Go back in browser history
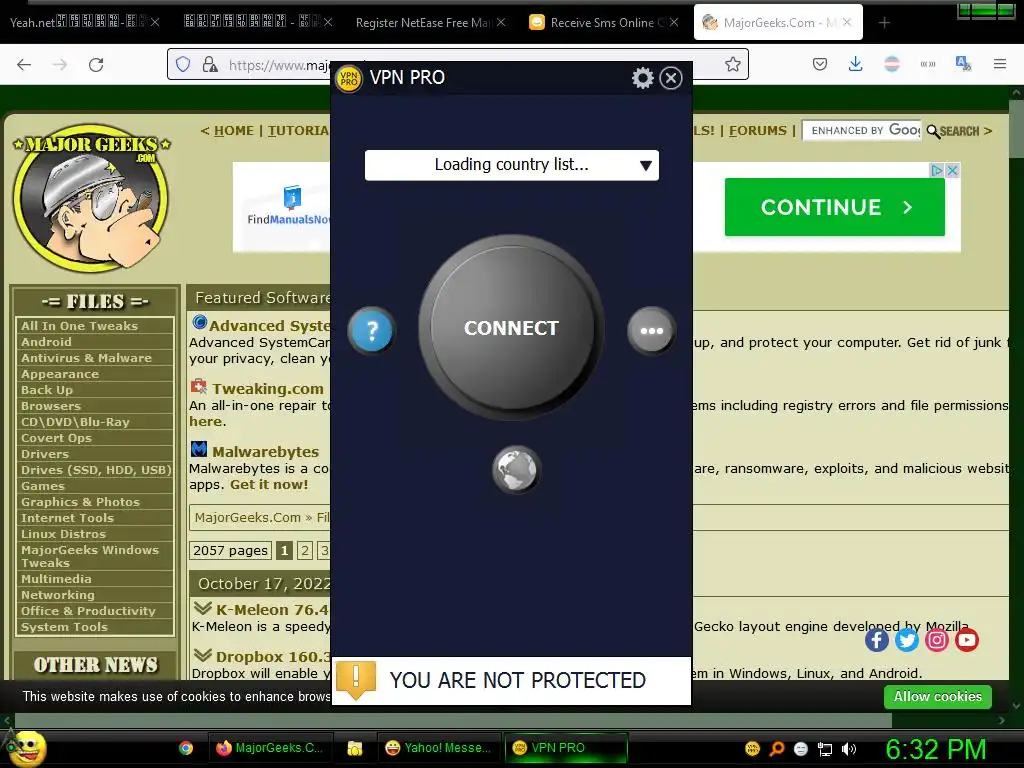 (24, 64)
